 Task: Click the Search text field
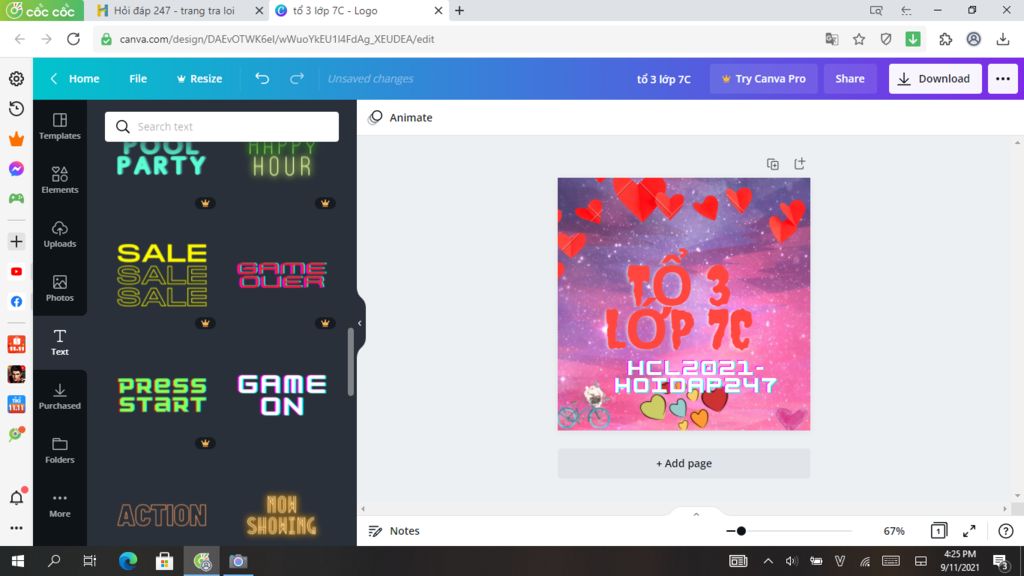pos(222,127)
